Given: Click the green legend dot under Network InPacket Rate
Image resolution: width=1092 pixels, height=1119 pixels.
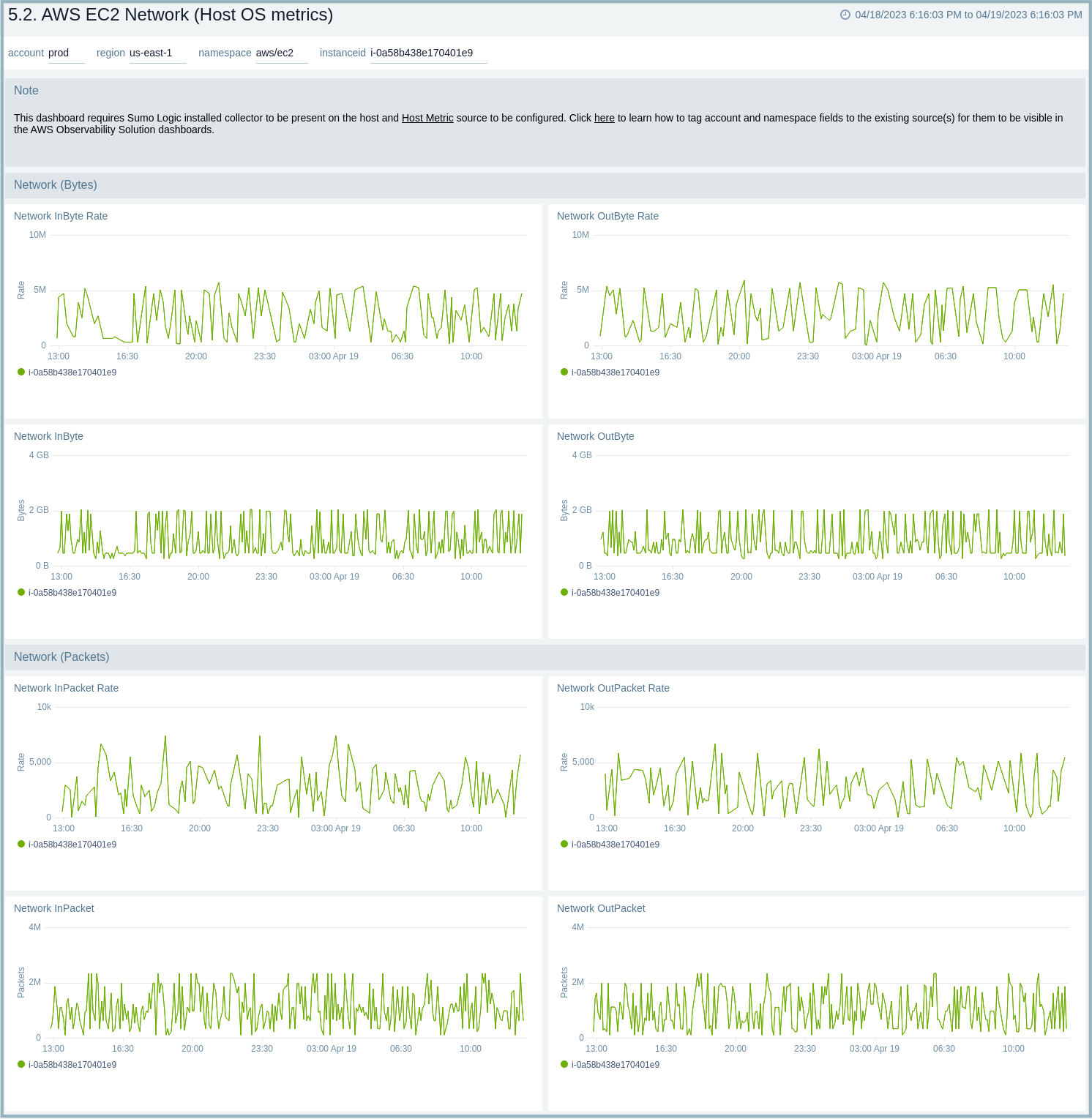Looking at the screenshot, I should 20,843.
